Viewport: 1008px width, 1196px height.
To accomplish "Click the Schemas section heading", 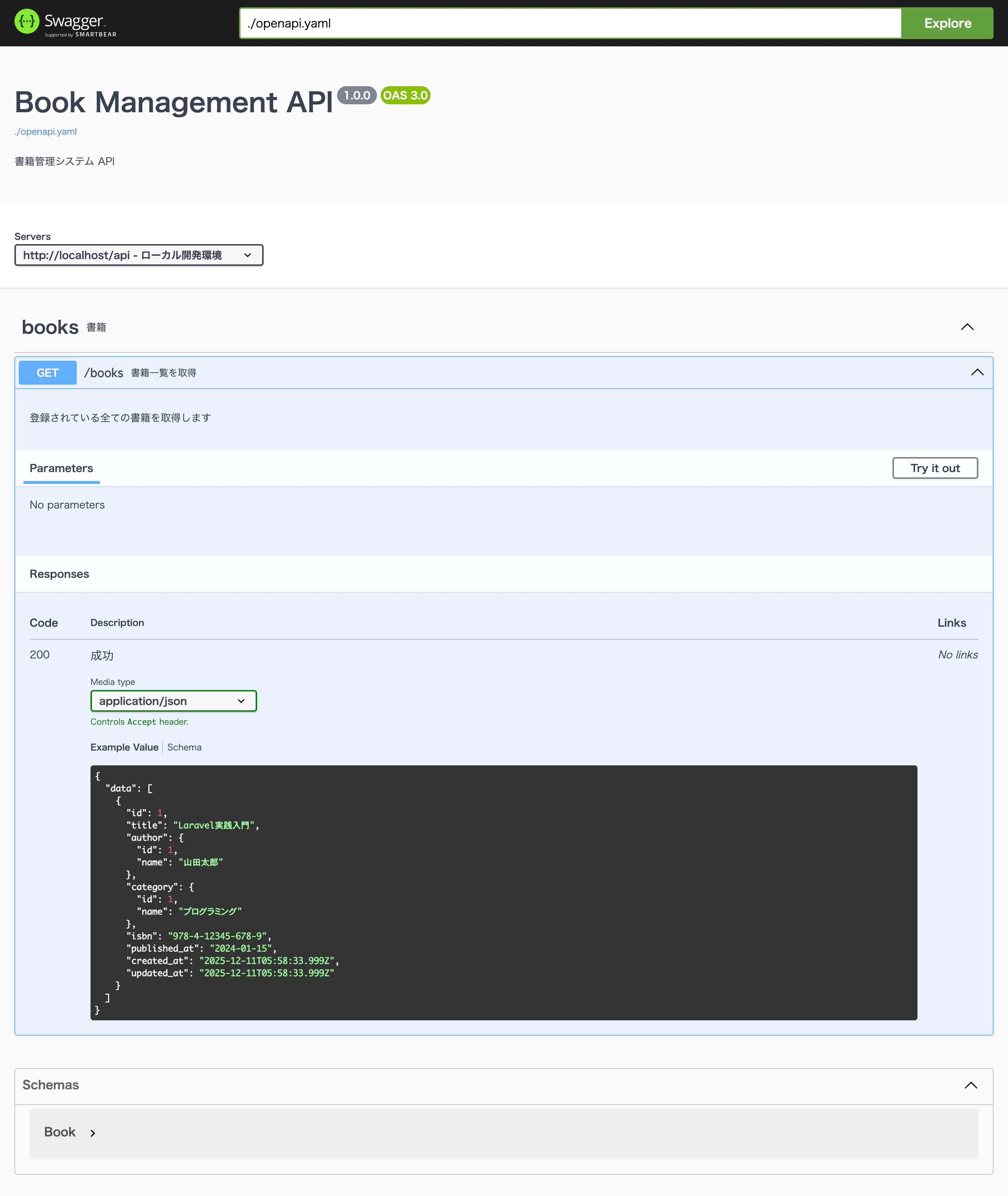I will pyautogui.click(x=50, y=1085).
